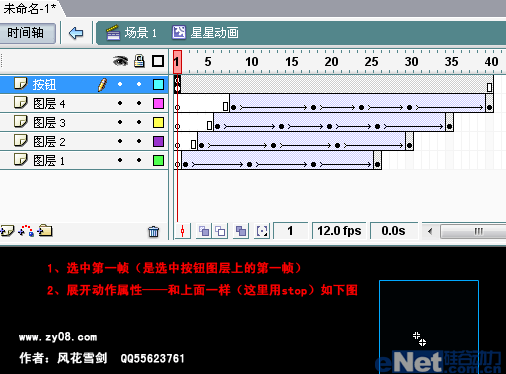
Task: Click the 12.0 fps frame rate field
Action: 339,231
